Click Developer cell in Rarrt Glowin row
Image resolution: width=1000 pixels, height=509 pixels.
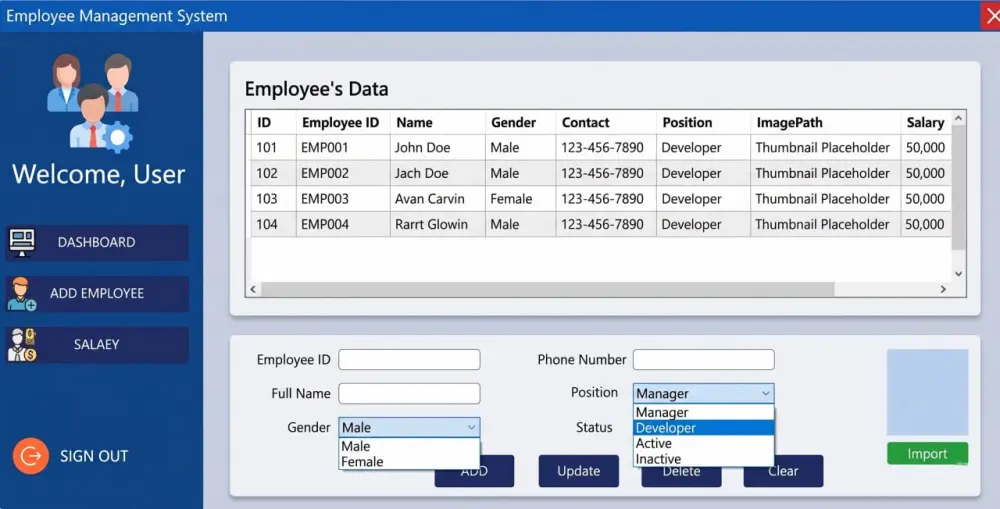click(703, 224)
